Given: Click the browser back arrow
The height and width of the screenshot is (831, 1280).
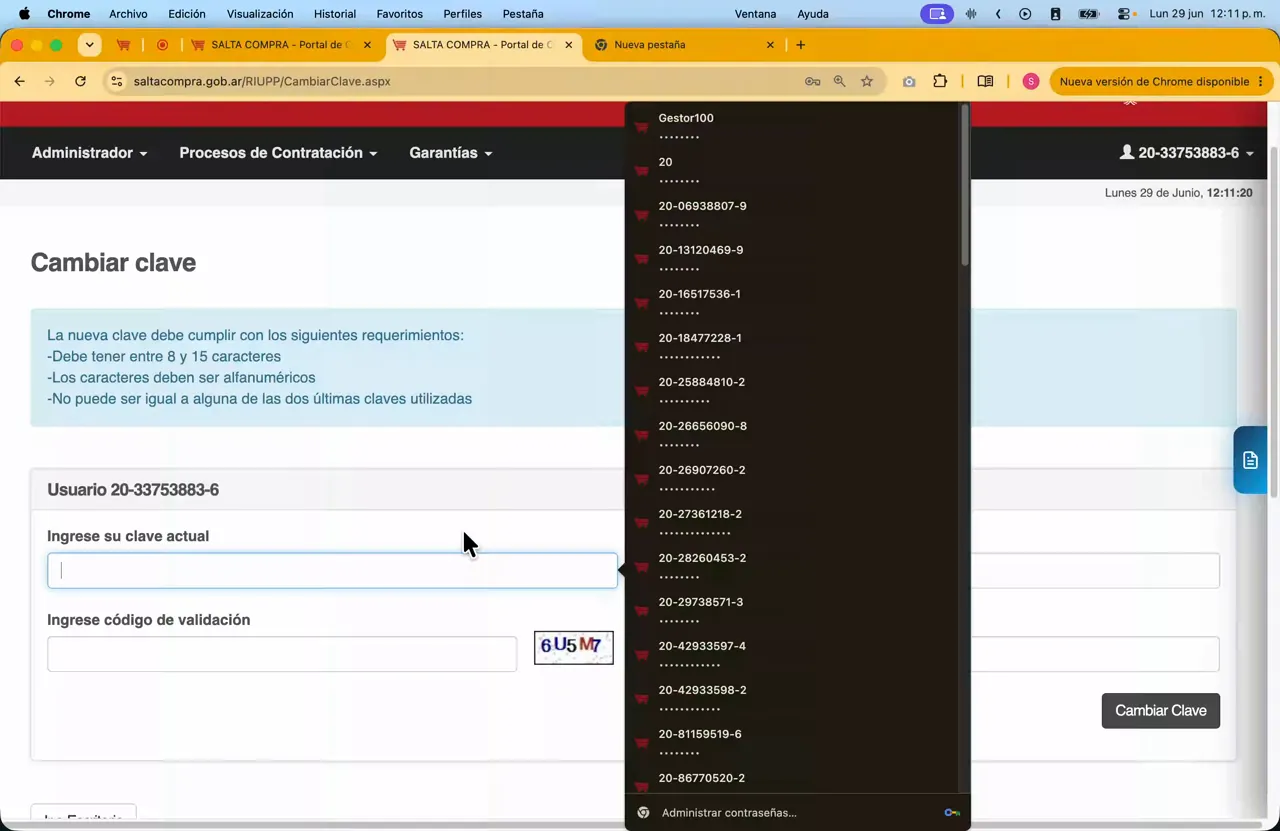Looking at the screenshot, I should [20, 81].
